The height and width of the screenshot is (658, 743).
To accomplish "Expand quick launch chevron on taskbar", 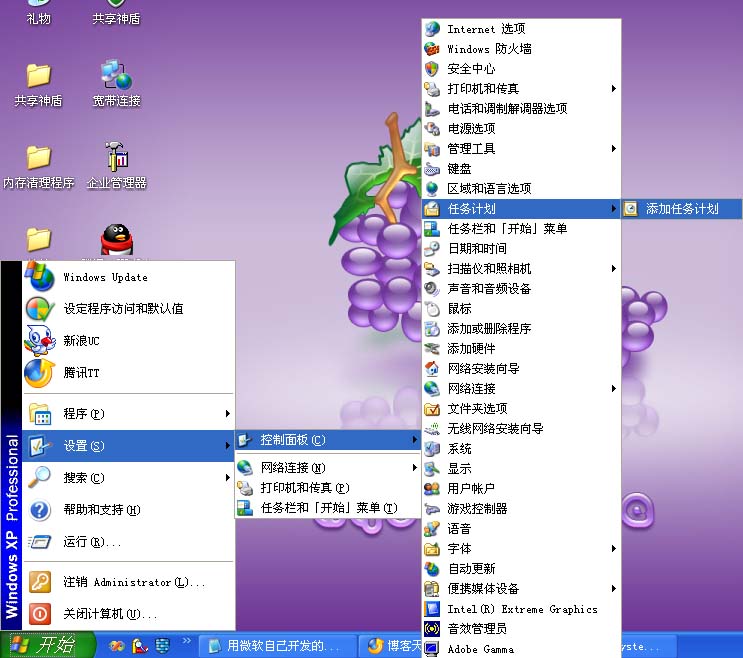I will pos(187,640).
